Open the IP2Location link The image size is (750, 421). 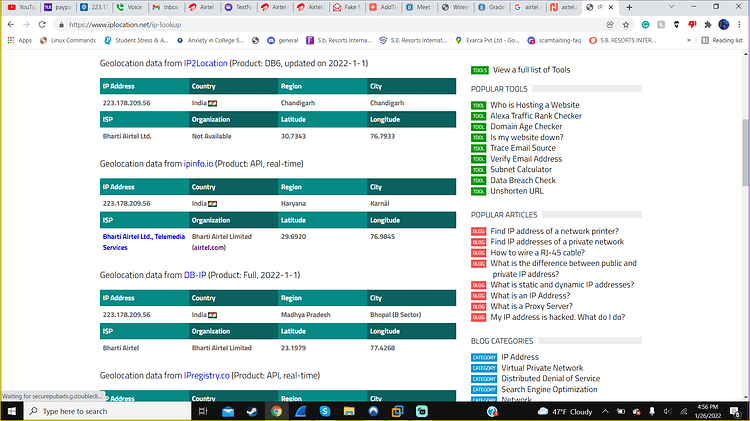pyautogui.click(x=206, y=63)
